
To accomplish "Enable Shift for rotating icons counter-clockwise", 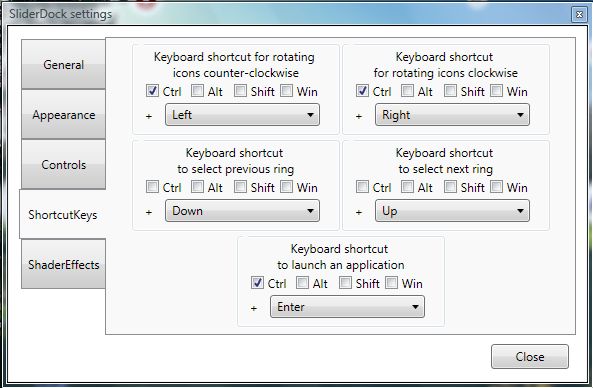I will (x=240, y=91).
